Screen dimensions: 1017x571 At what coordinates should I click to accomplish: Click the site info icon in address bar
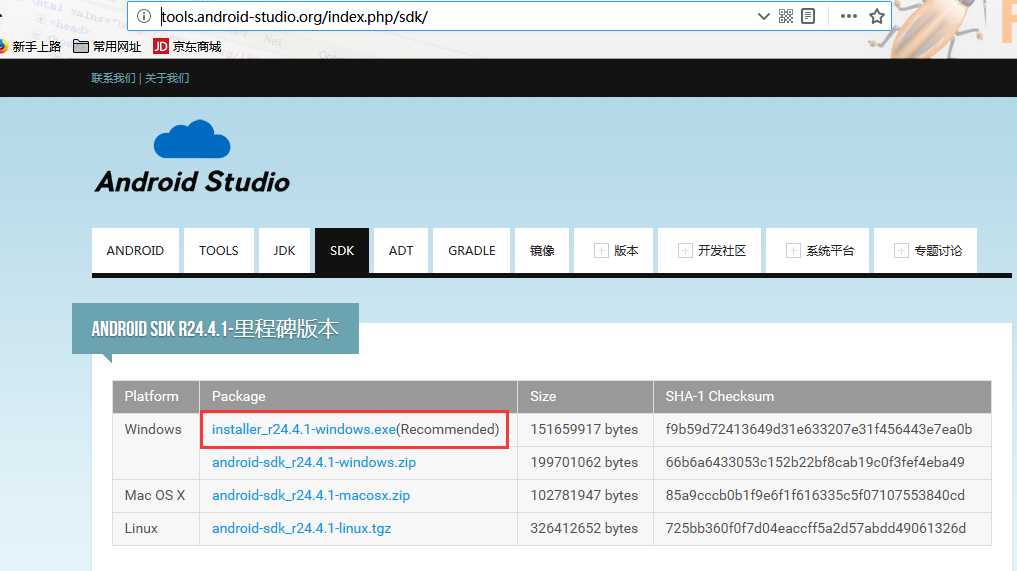[144, 16]
